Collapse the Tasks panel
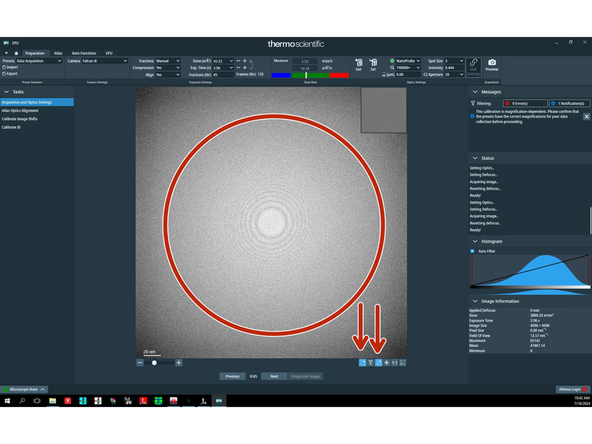This screenshot has height=444, width=592. [x=6, y=92]
